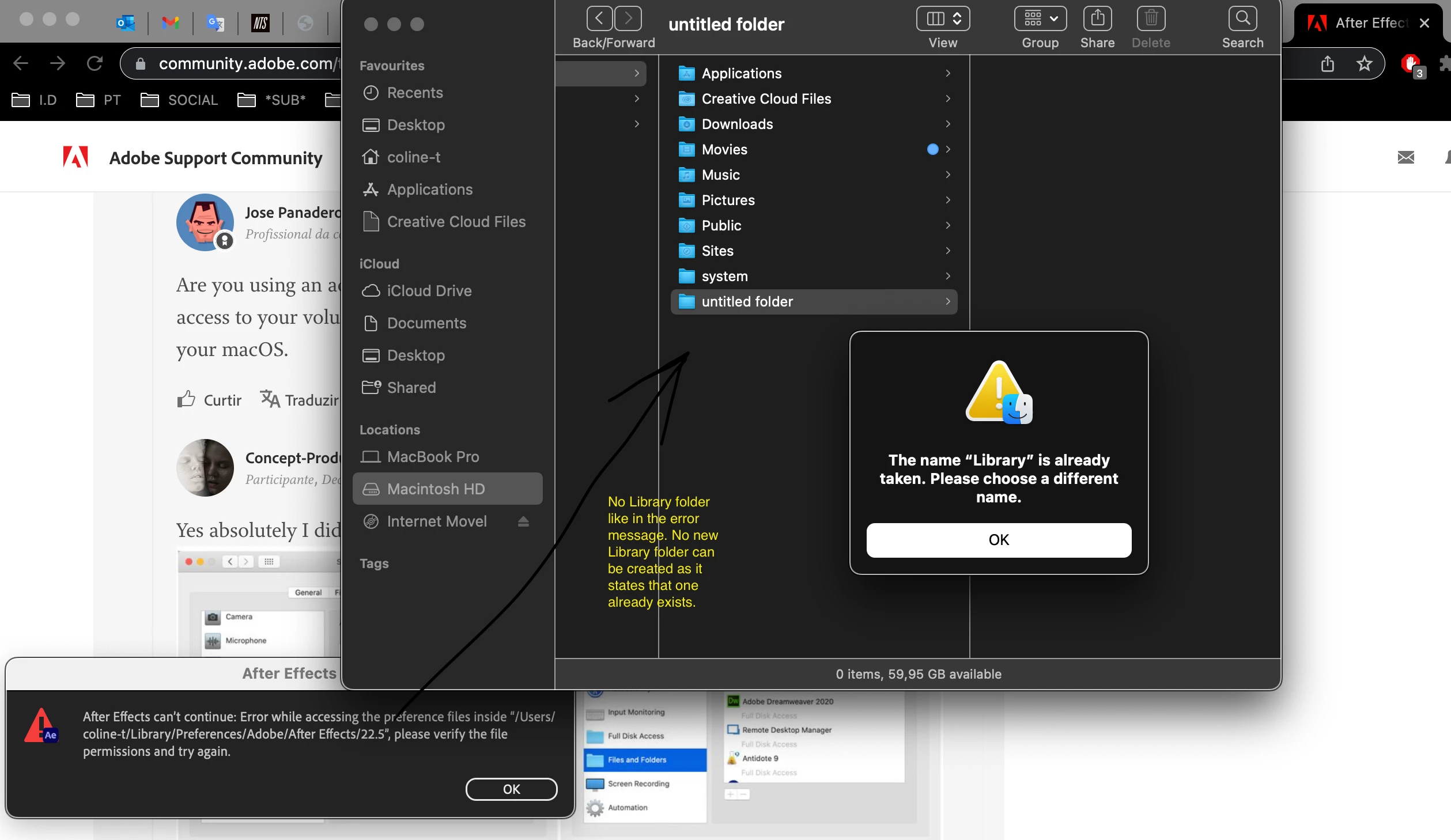Change the Finder View mode selector
Image resolution: width=1451 pixels, height=840 pixels.
(942, 18)
